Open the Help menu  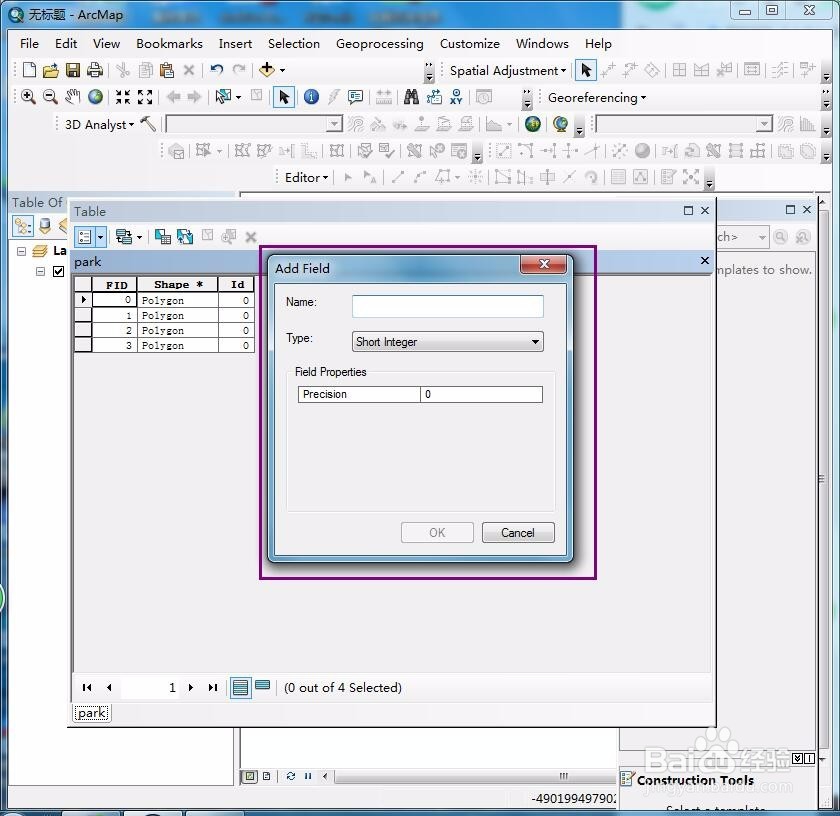point(598,43)
